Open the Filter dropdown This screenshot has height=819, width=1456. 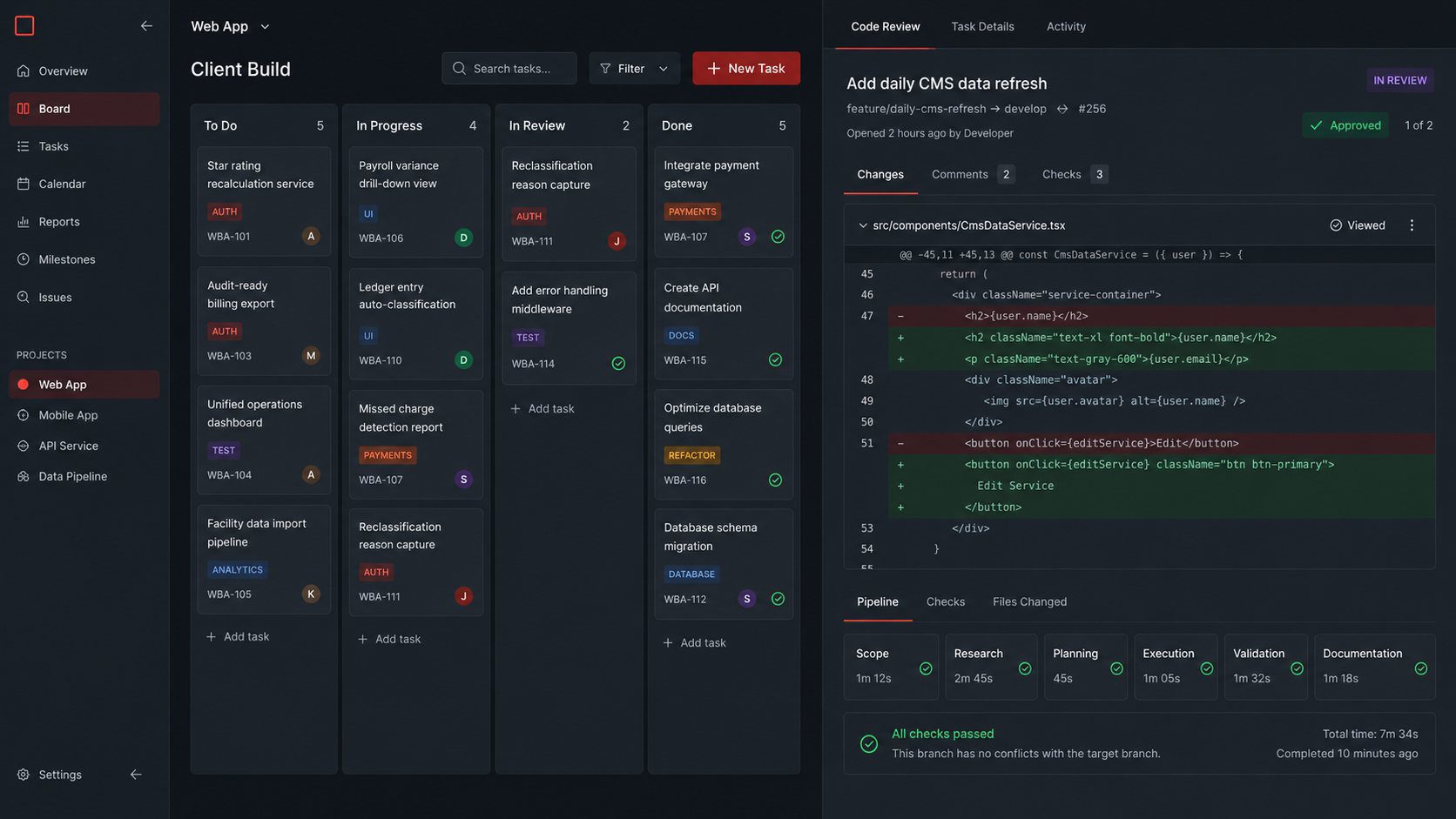click(634, 69)
